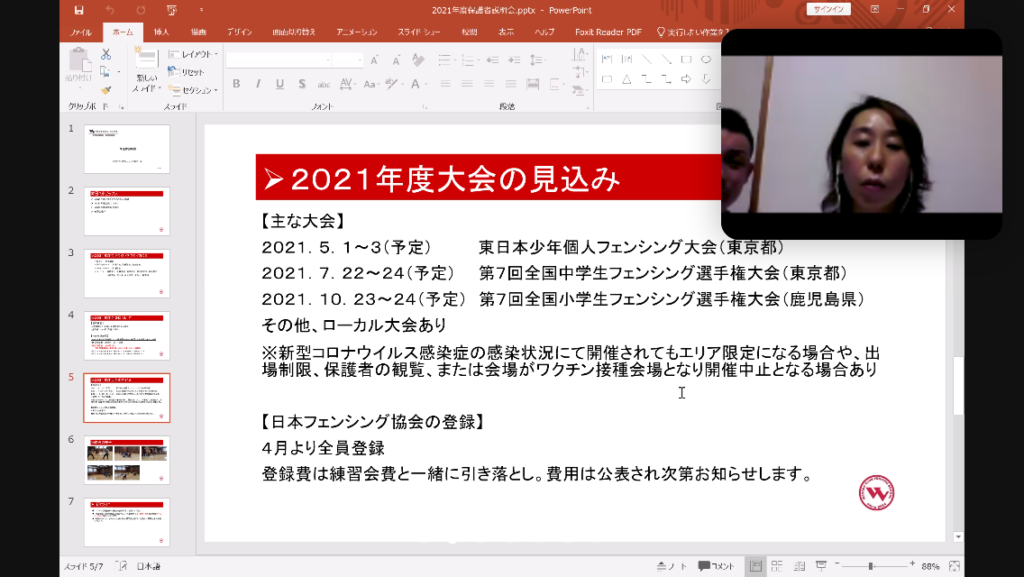Screen dimensions: 1024x577
Task: Toggle Underline formatting
Action: click(279, 84)
